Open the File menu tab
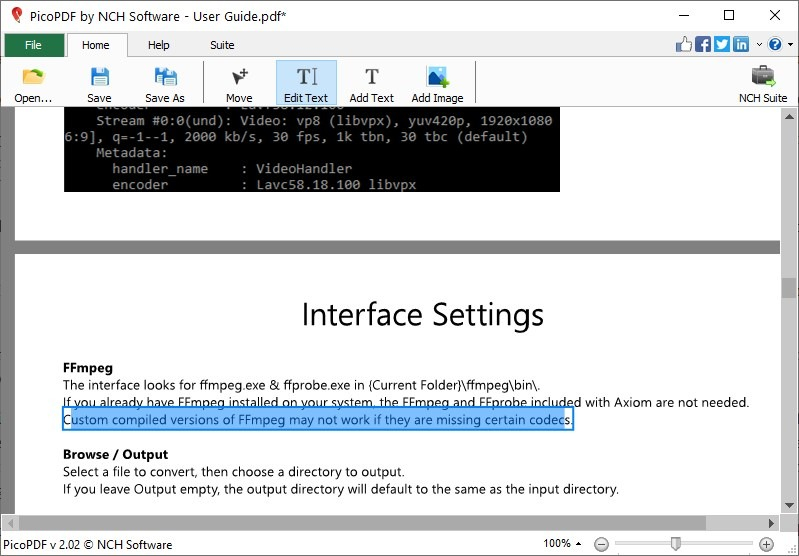799x556 pixels. point(34,45)
